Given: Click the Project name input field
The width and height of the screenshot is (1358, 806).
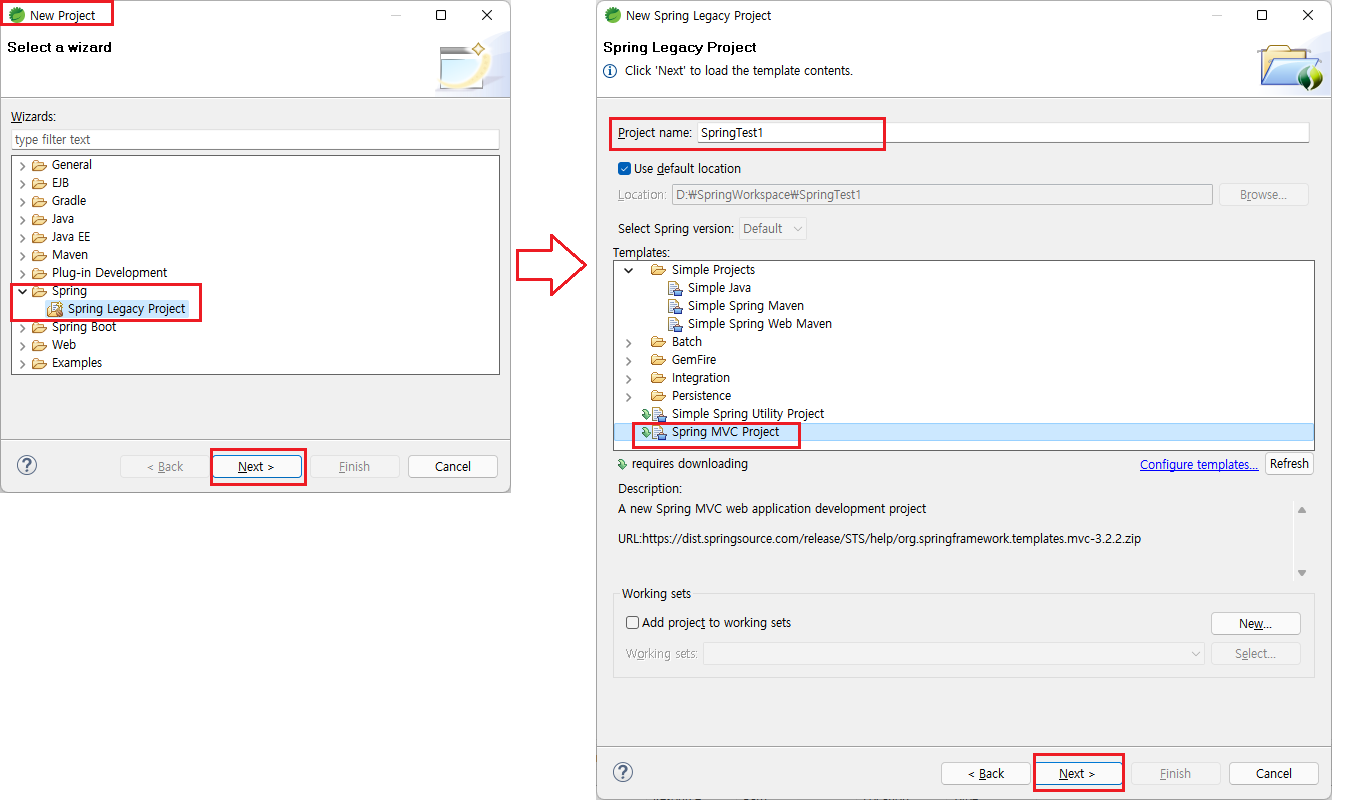Looking at the screenshot, I should tap(1003, 132).
